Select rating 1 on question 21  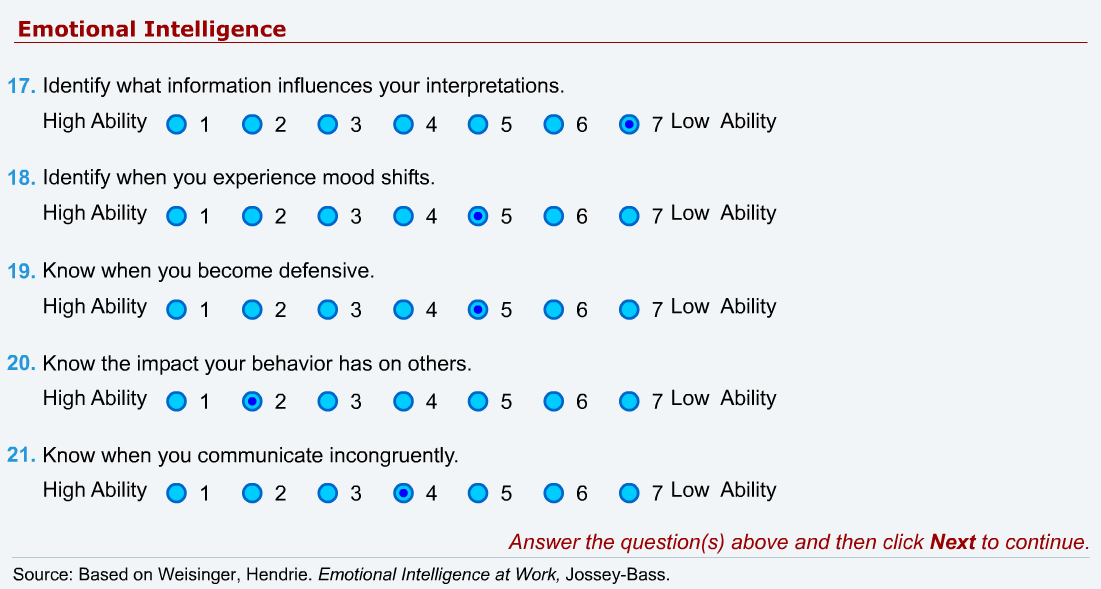(177, 492)
